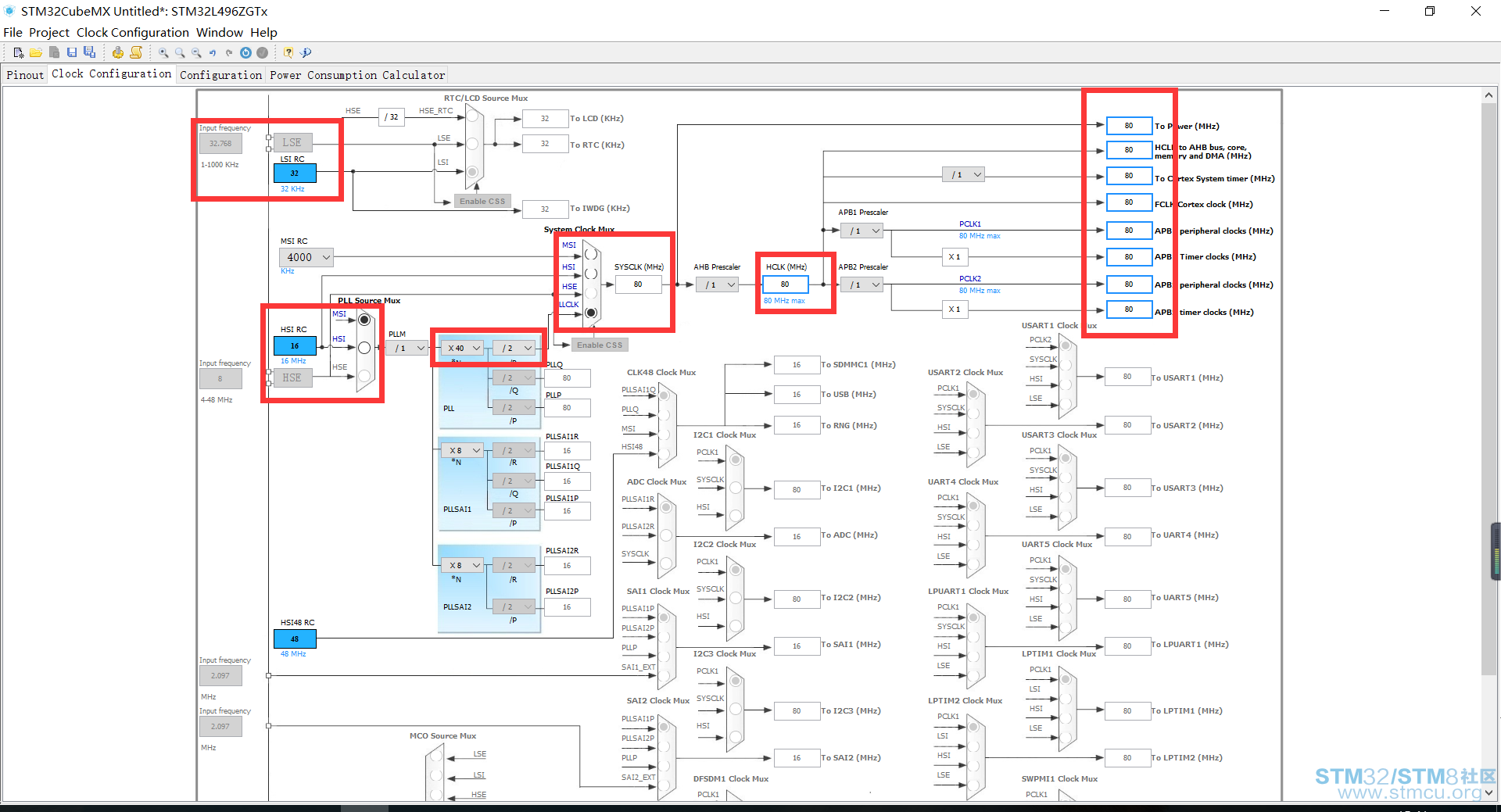Click the plain magnifier zoom-to-fit icon

180,52
